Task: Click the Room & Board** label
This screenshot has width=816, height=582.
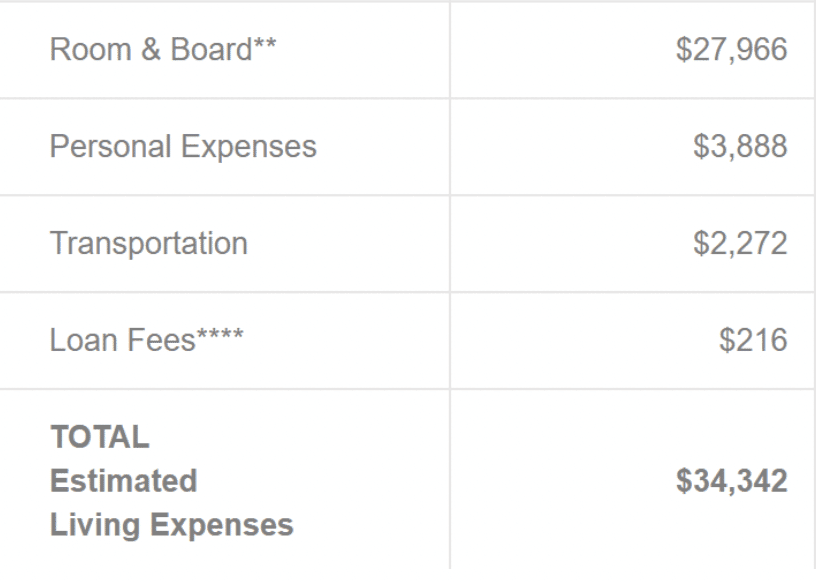Action: (163, 49)
